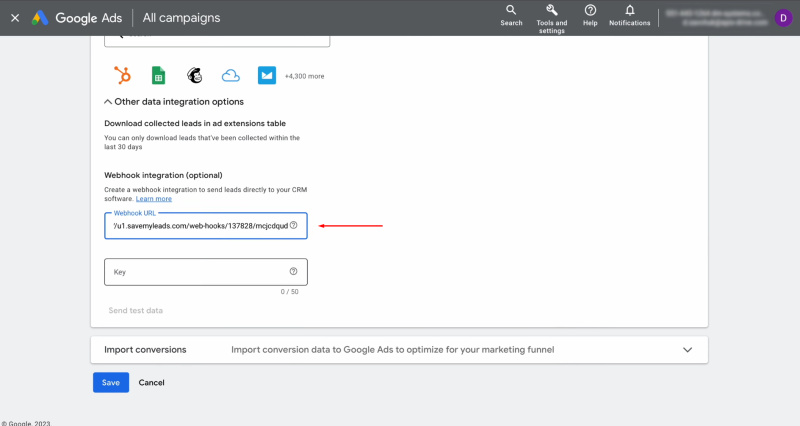Open the Learn more link
This screenshot has width=800, height=426.
pos(154,199)
